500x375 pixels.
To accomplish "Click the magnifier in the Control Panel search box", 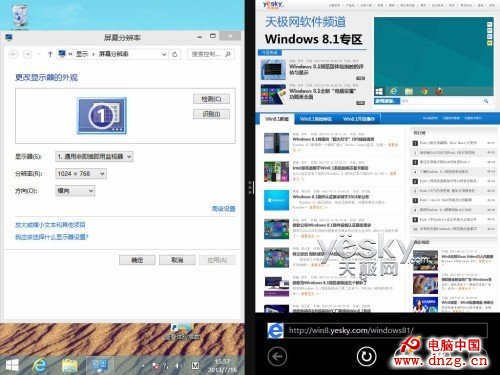I will tap(228, 54).
